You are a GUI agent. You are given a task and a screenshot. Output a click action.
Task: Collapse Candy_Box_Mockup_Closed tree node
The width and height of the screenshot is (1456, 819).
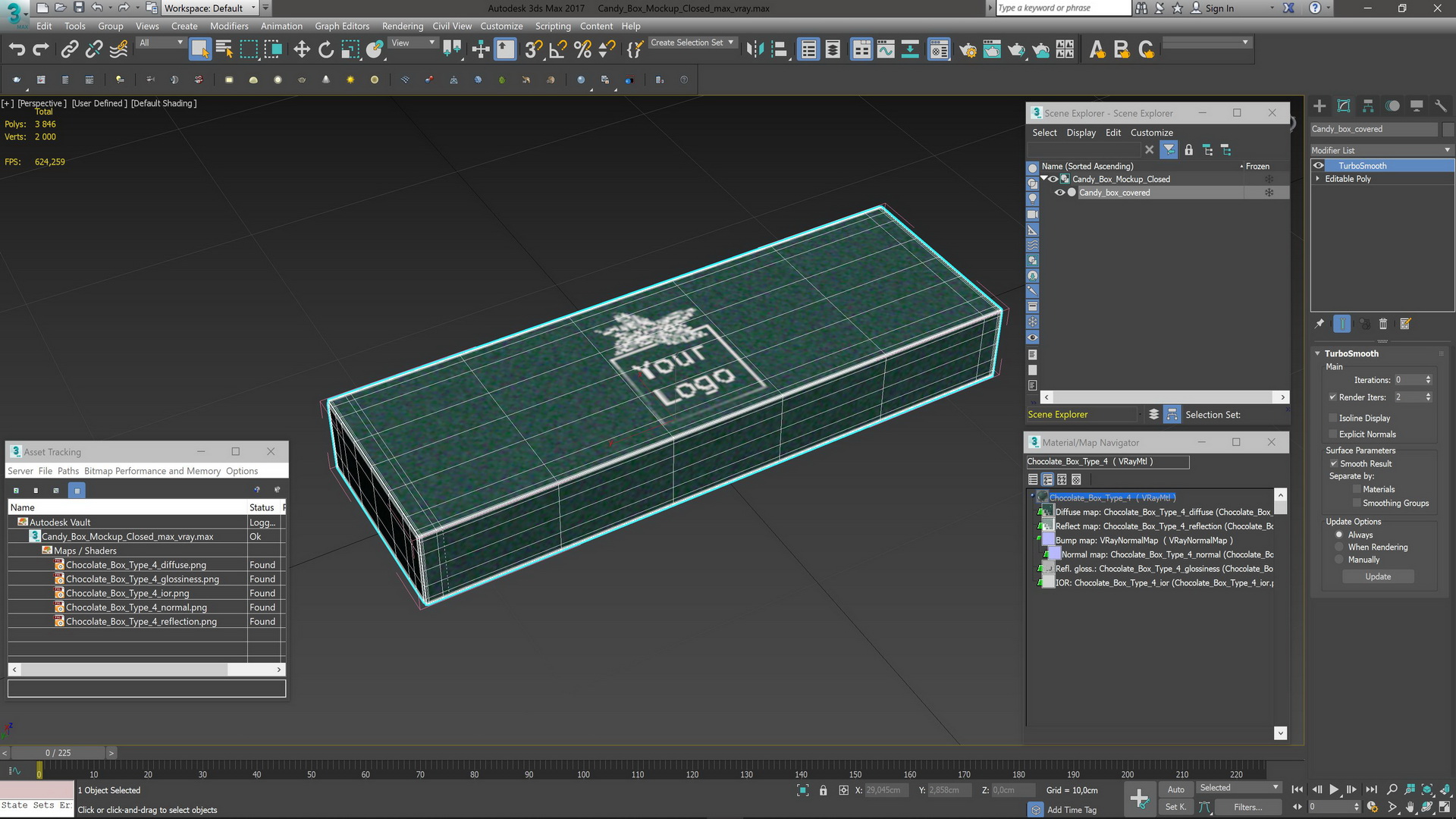pos(1044,179)
